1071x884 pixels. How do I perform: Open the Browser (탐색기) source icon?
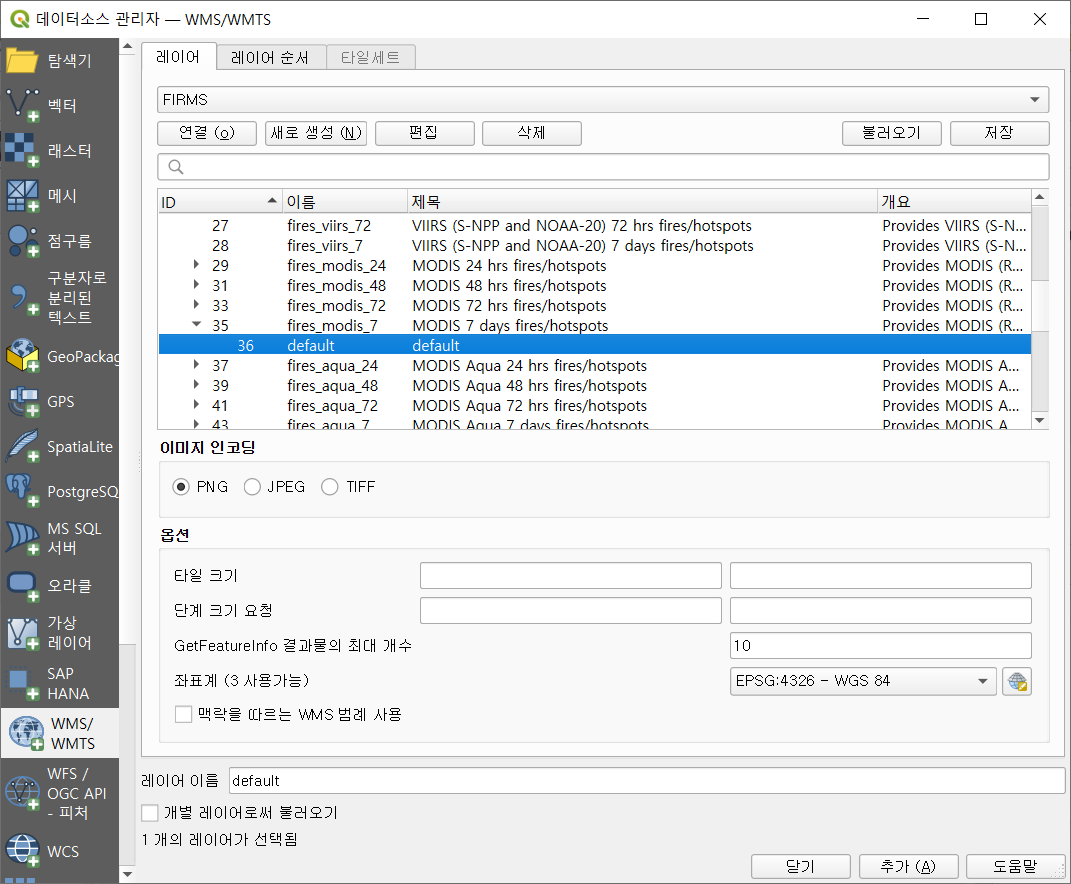22,60
